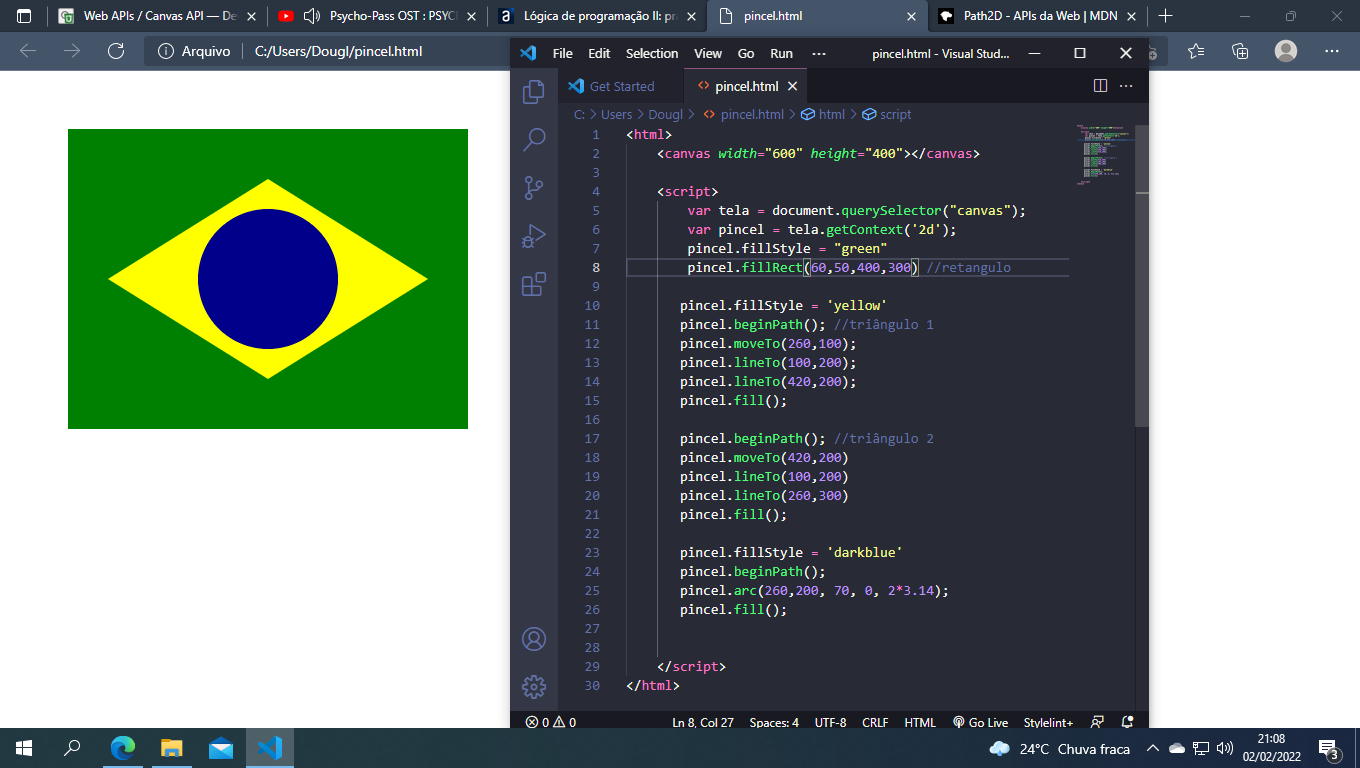Open errors and warnings in status bar
Screen dimensions: 1360x768
point(551,722)
